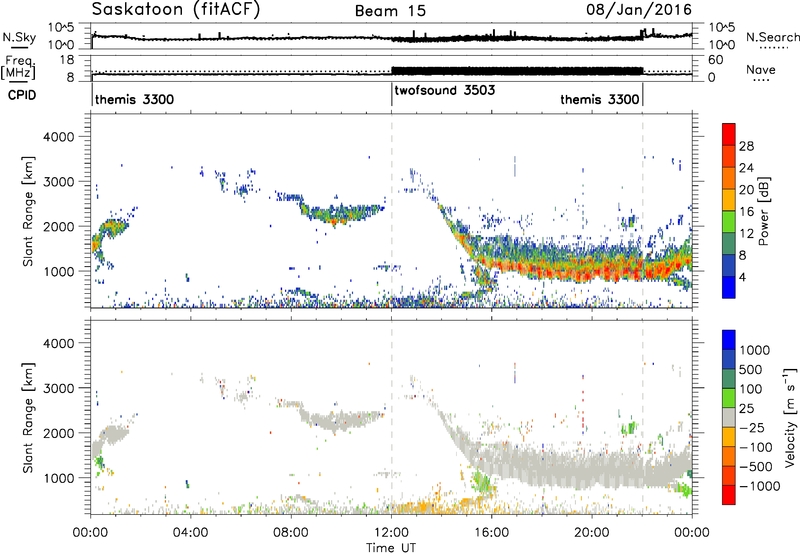The width and height of the screenshot is (800, 554).
Task: Click the power echo patch near 2000 km at 01:00
Action: (x=113, y=226)
